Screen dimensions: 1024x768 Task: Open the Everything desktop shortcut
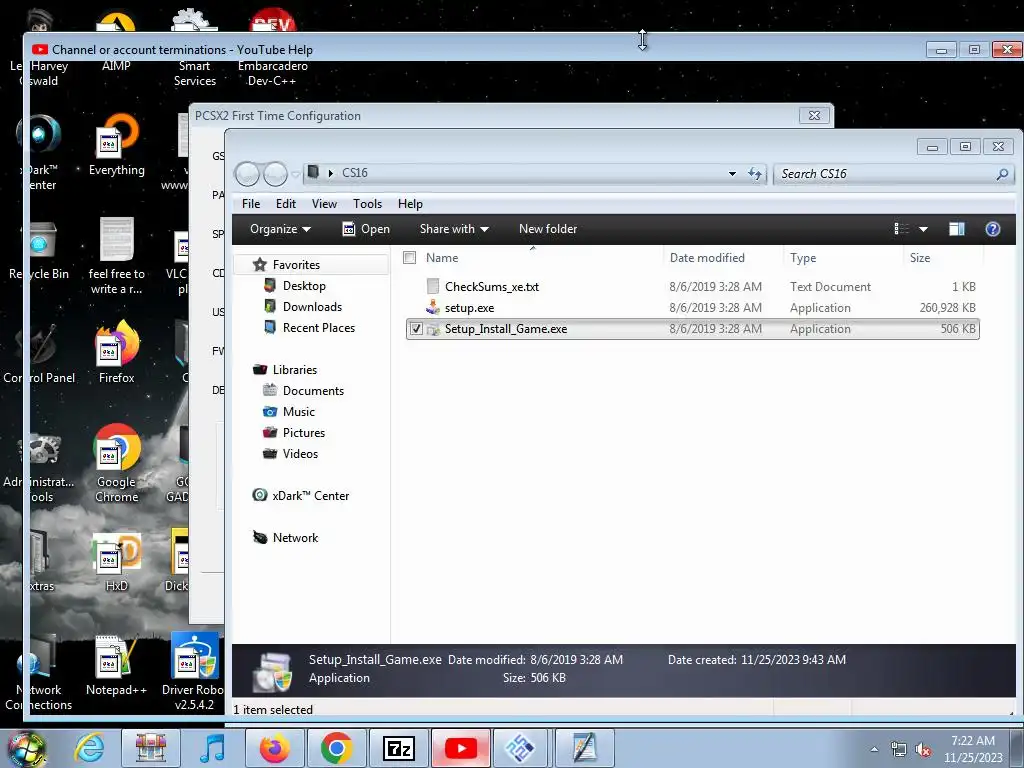coord(116,145)
